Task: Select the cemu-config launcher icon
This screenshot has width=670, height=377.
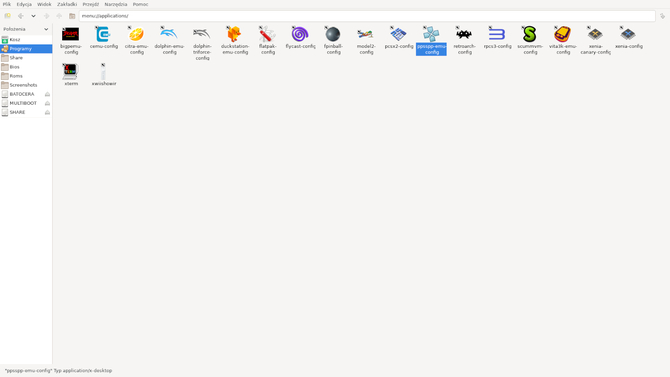Action: 103,34
